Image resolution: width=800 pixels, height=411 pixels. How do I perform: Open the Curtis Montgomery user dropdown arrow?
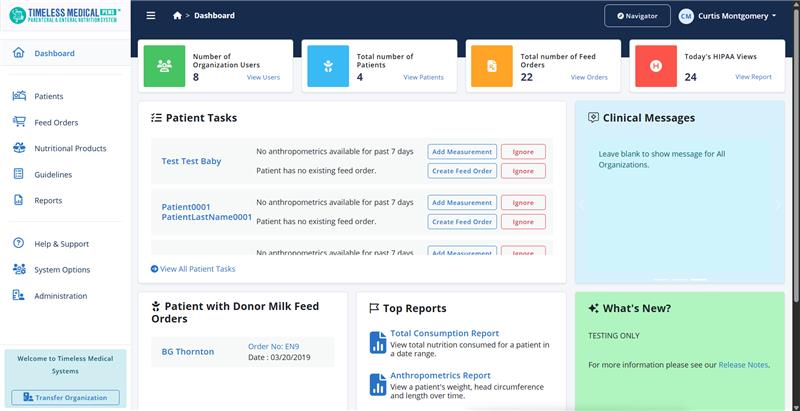point(774,16)
